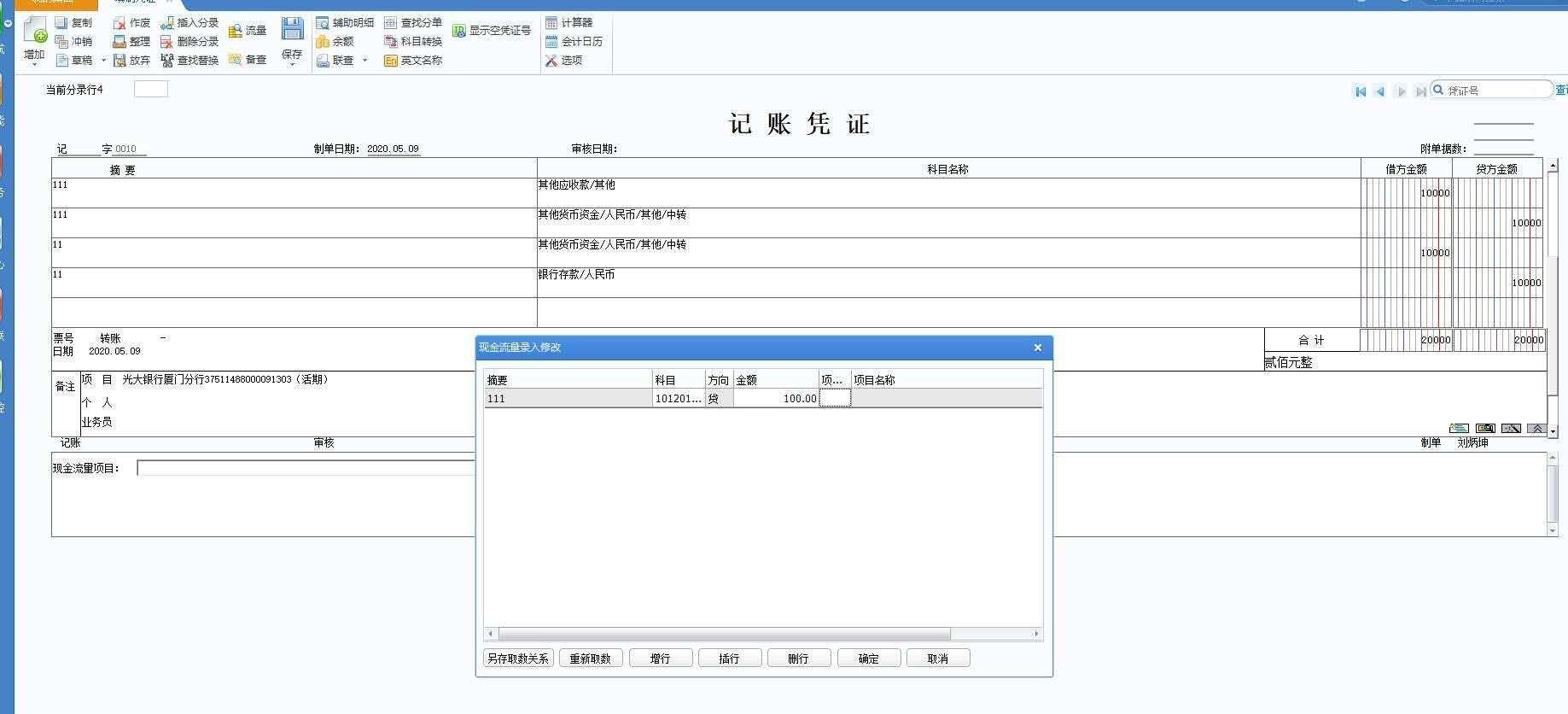Cancel the dialog with 取消
The image size is (1568, 714).
pyautogui.click(x=938, y=658)
